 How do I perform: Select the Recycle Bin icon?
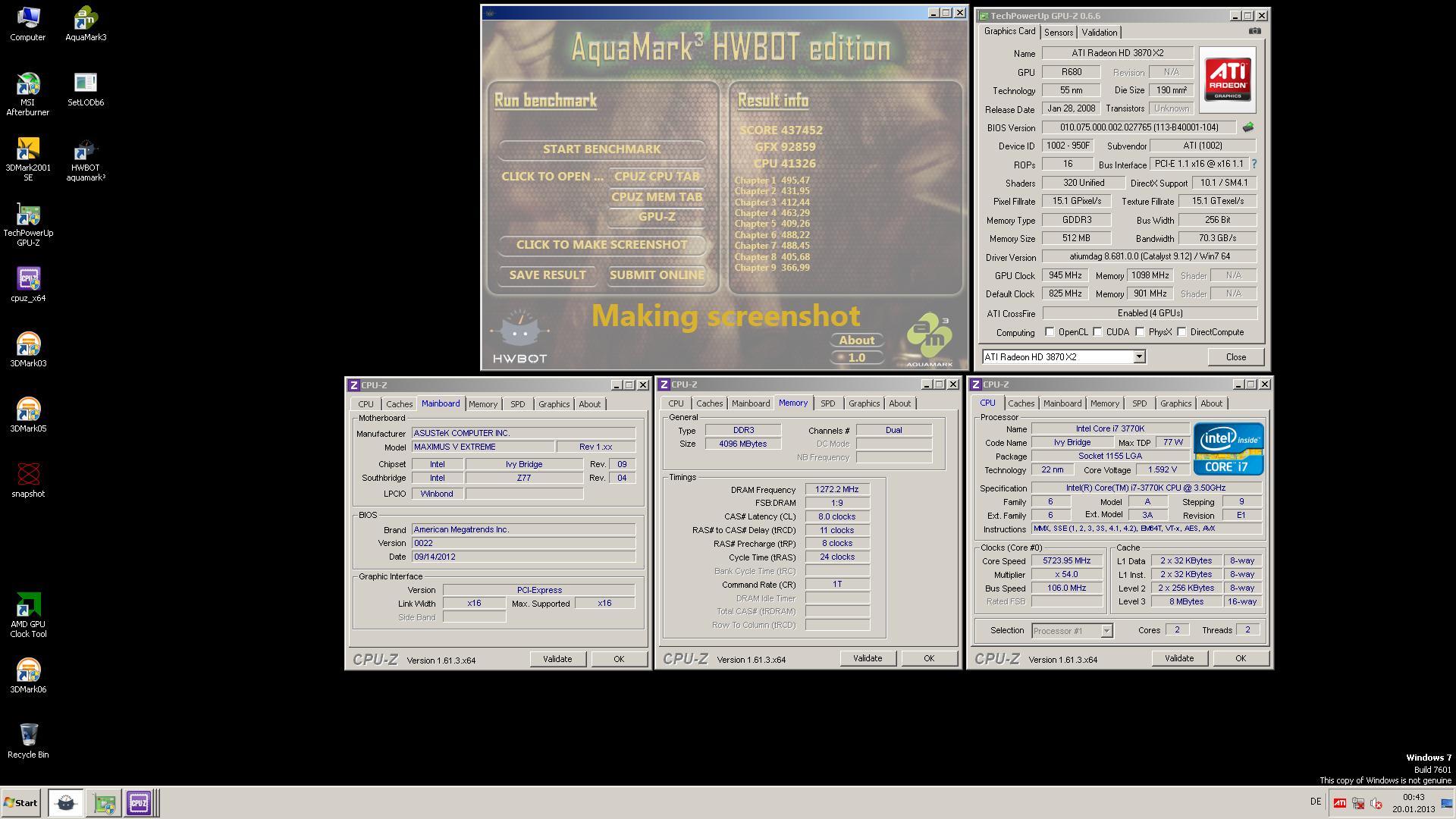[x=28, y=741]
